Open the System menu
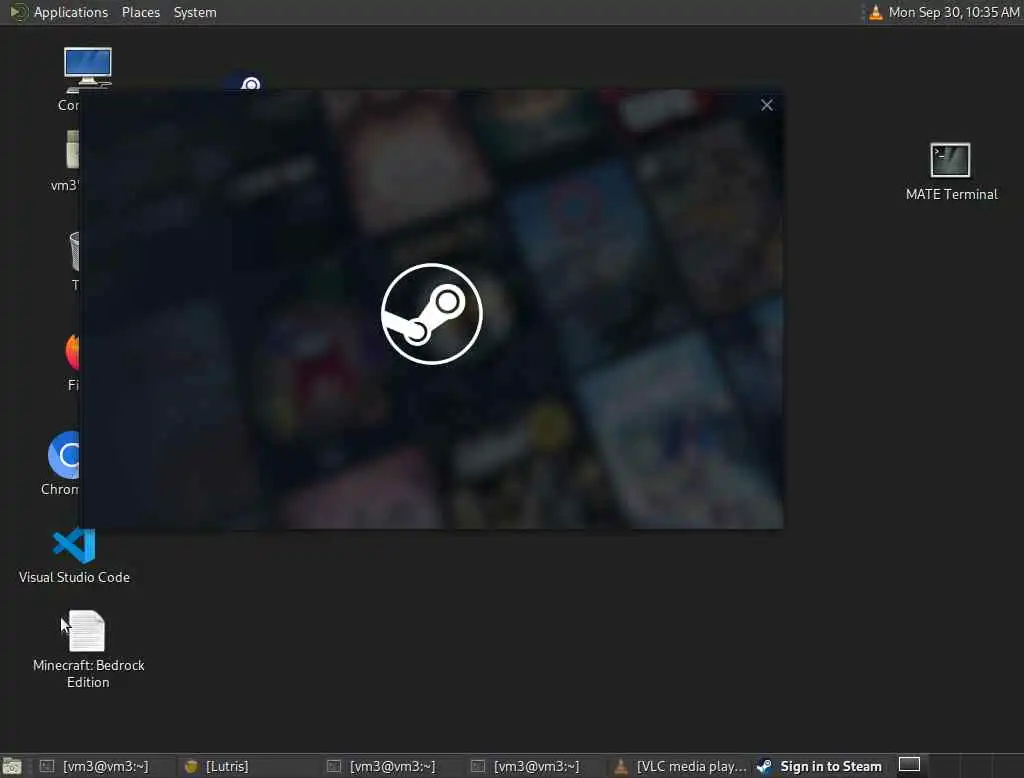Image resolution: width=1024 pixels, height=778 pixels. [195, 12]
